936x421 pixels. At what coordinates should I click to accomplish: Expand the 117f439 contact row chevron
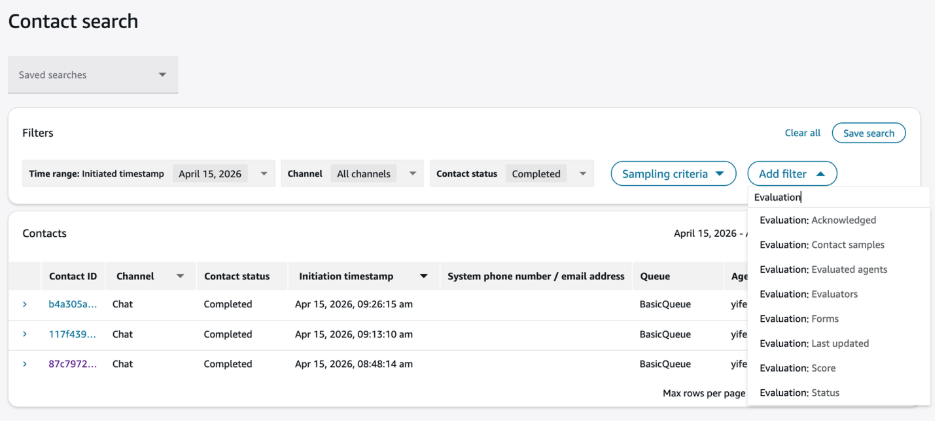[25, 334]
